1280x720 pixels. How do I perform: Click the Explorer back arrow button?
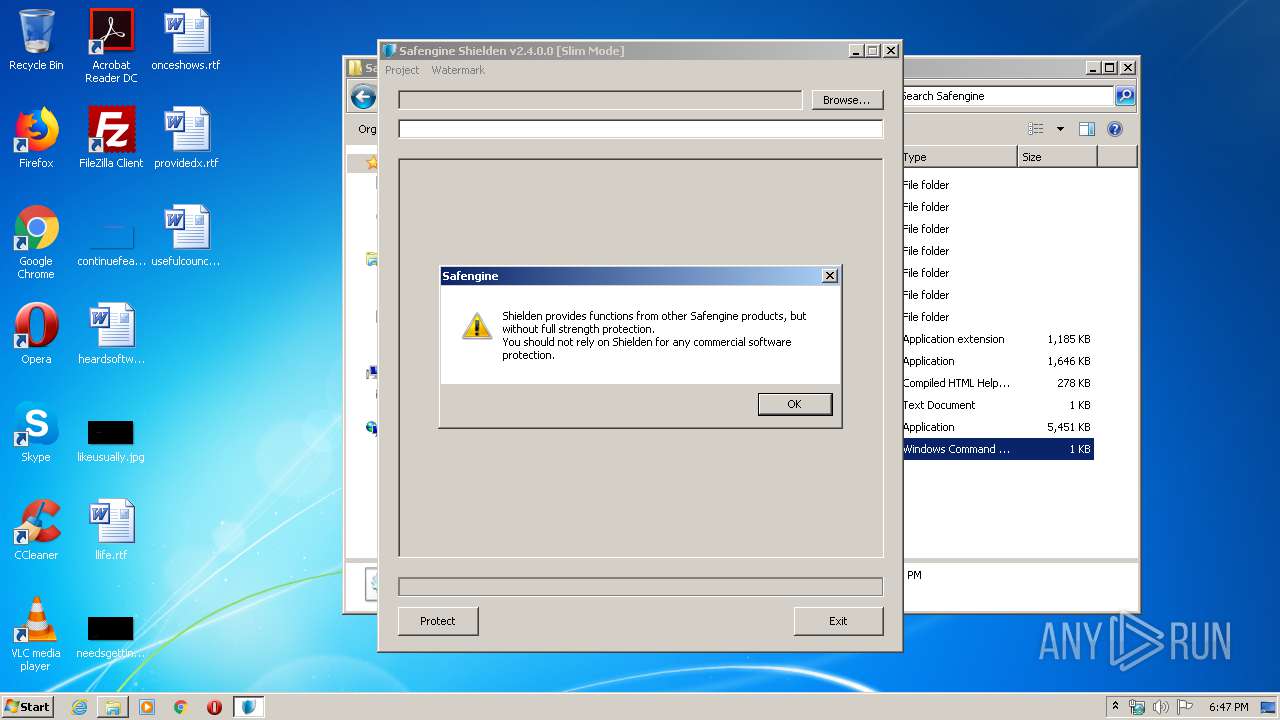click(x=363, y=97)
